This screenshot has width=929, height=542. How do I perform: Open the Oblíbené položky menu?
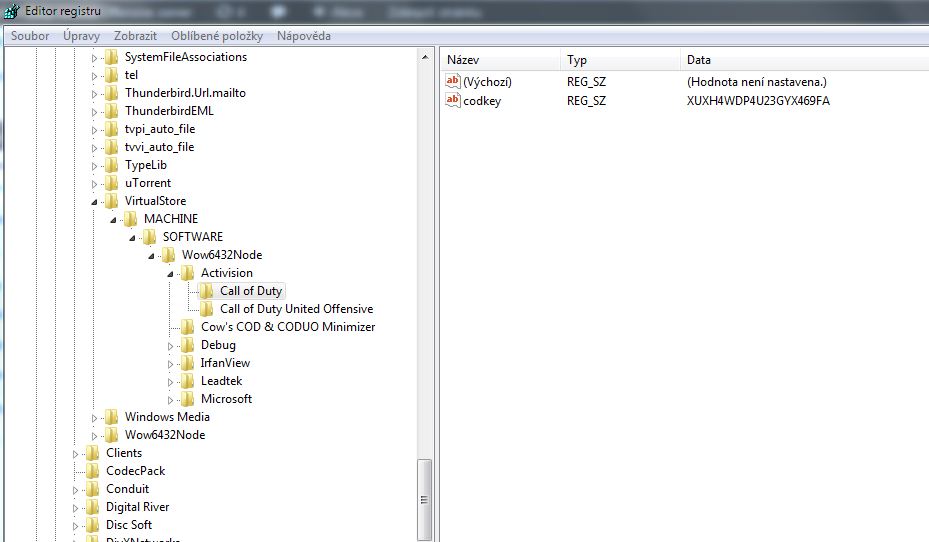(x=217, y=36)
